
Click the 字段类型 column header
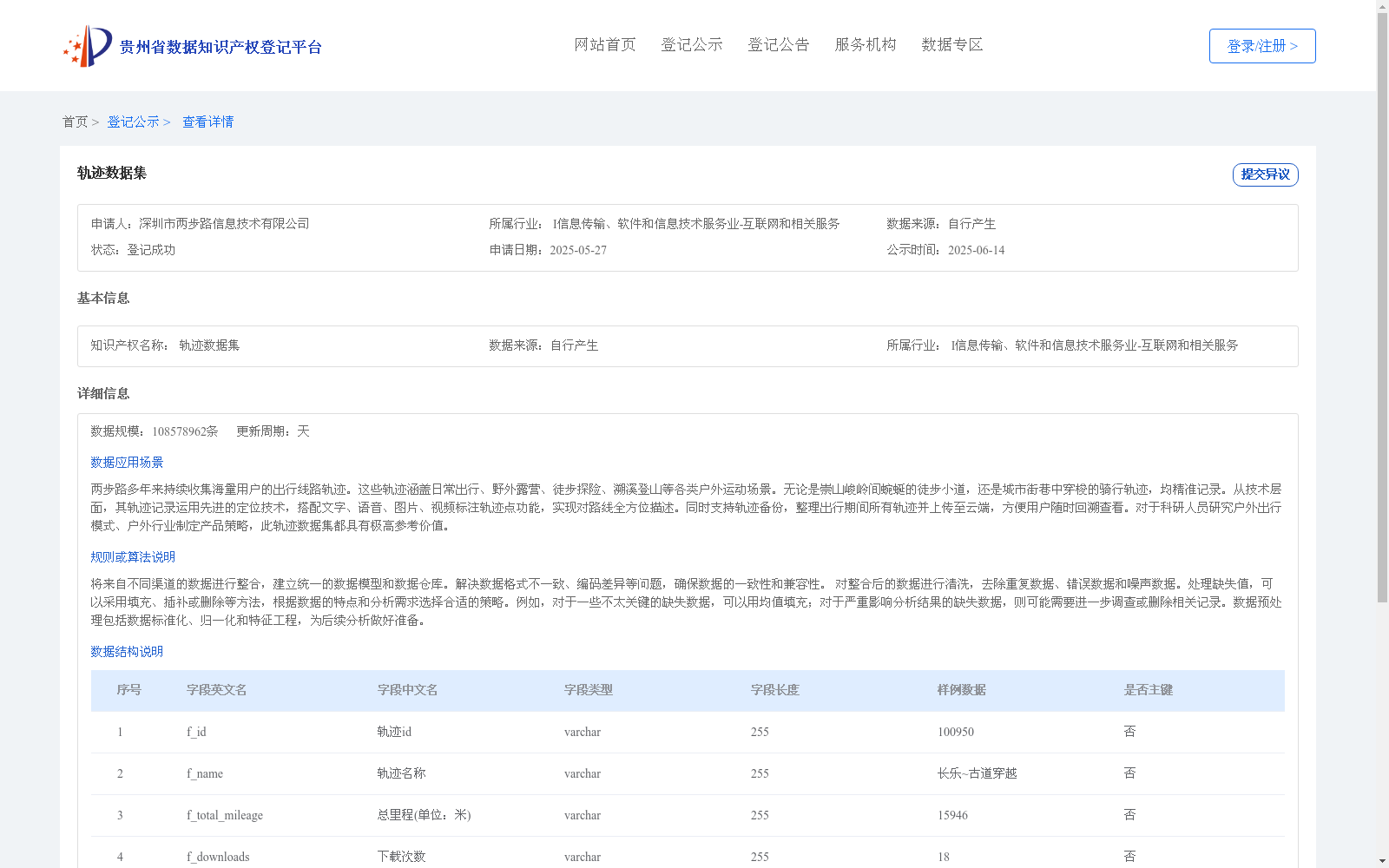589,690
